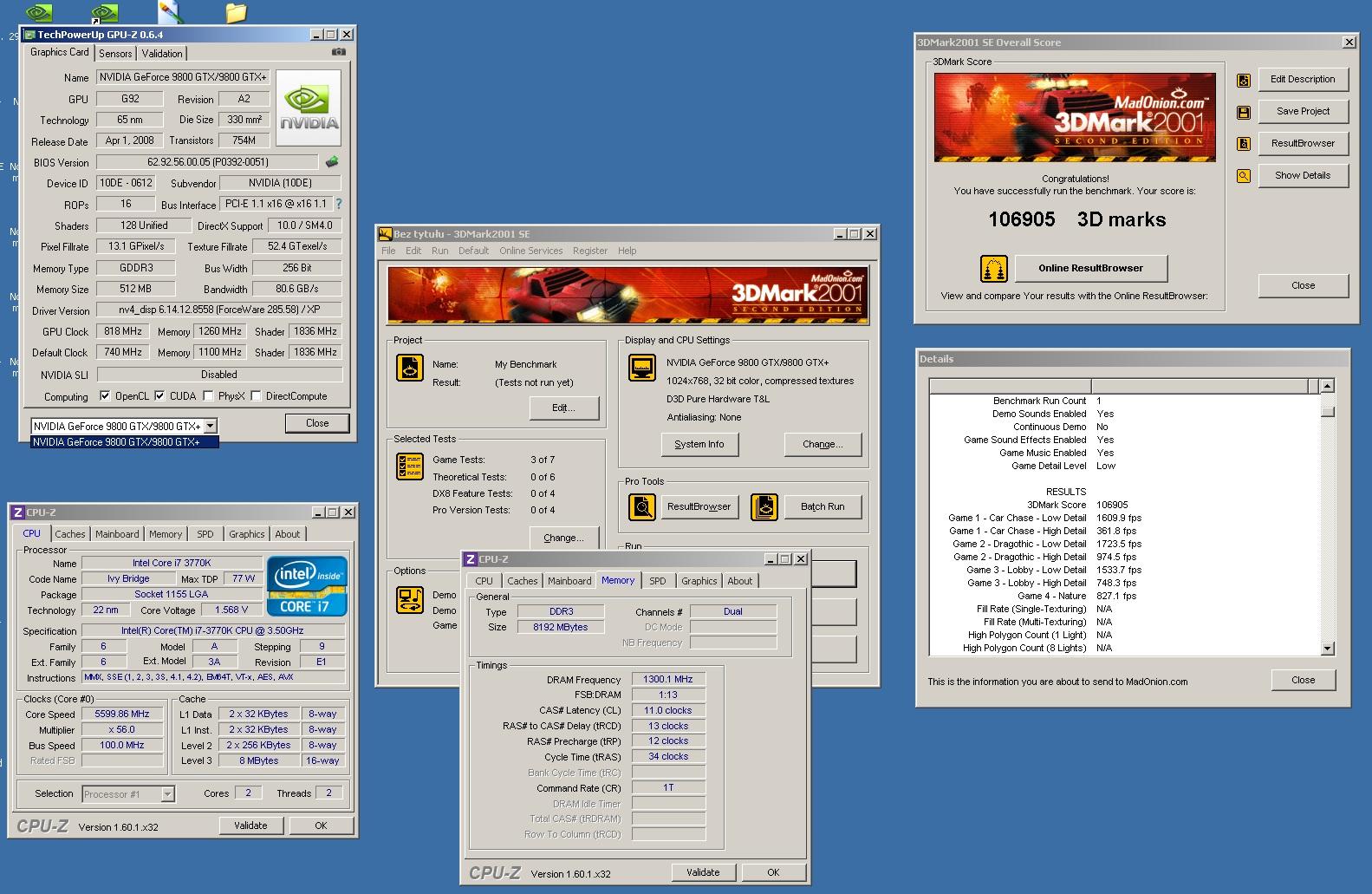Open the Processor #1 selection dropdown
The width and height of the screenshot is (1372, 894).
click(x=167, y=793)
